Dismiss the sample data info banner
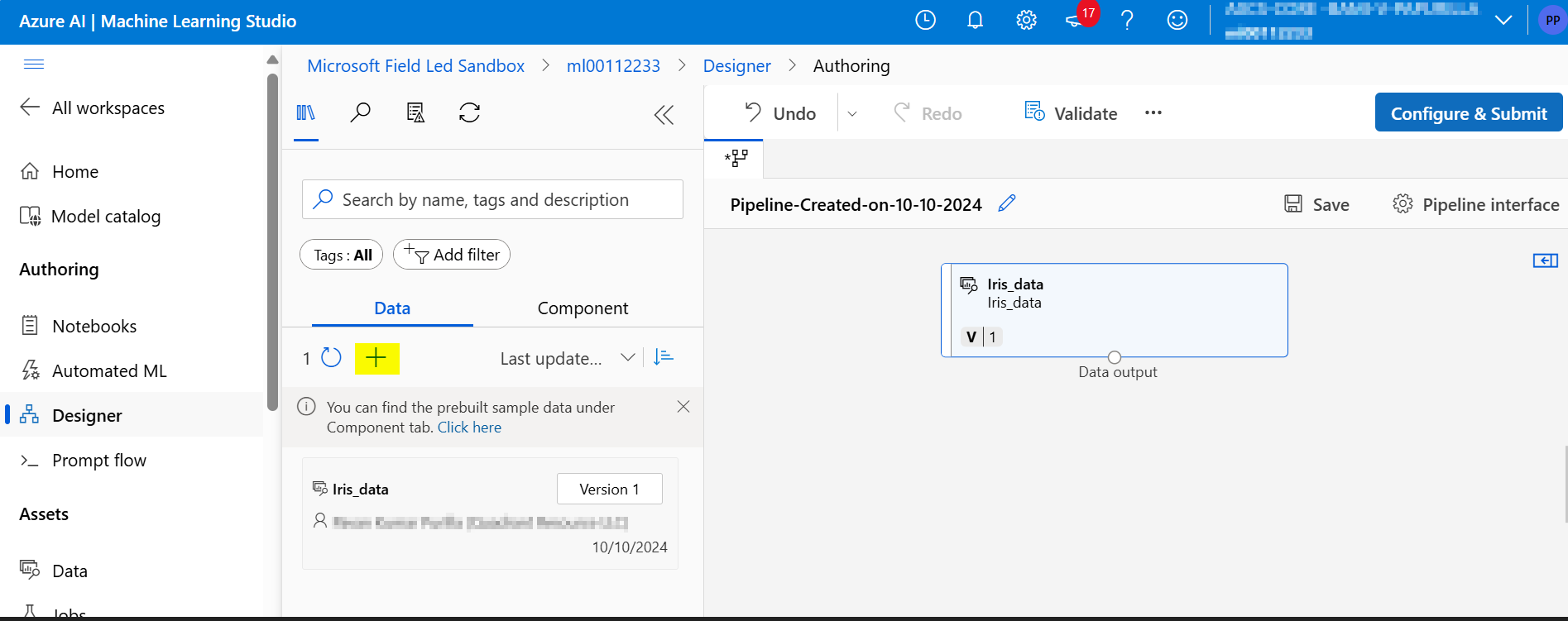Image resolution: width=1568 pixels, height=621 pixels. click(x=683, y=406)
